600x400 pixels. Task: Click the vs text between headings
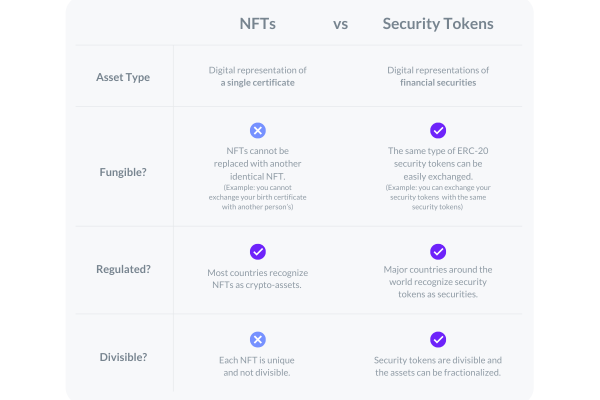coord(340,24)
